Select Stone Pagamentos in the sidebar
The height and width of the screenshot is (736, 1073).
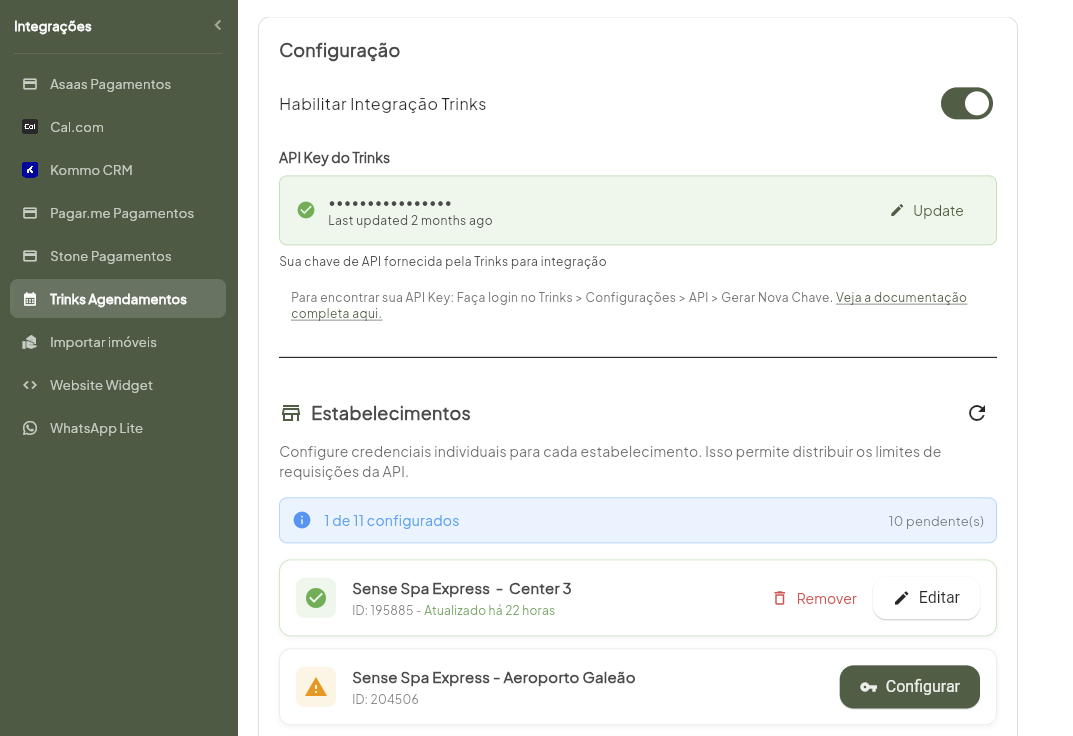click(x=110, y=256)
